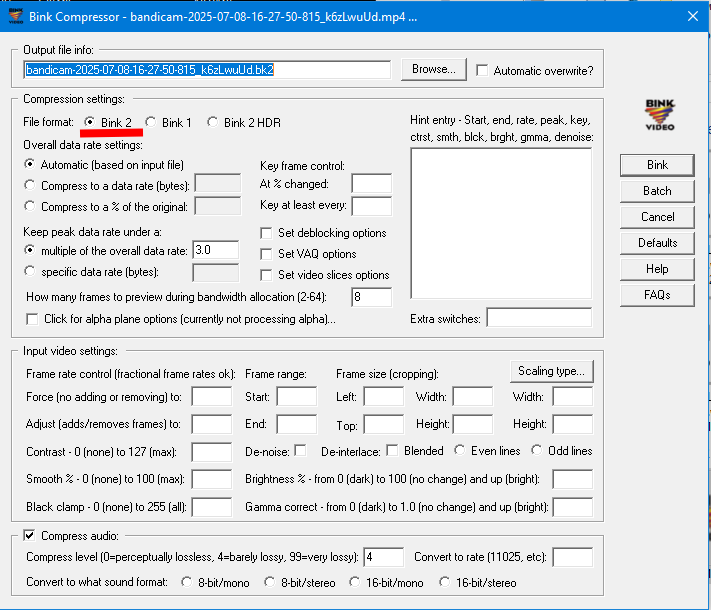711x610 pixels.
Task: Enable the Automatic overwrite checkbox
Action: 483,70
